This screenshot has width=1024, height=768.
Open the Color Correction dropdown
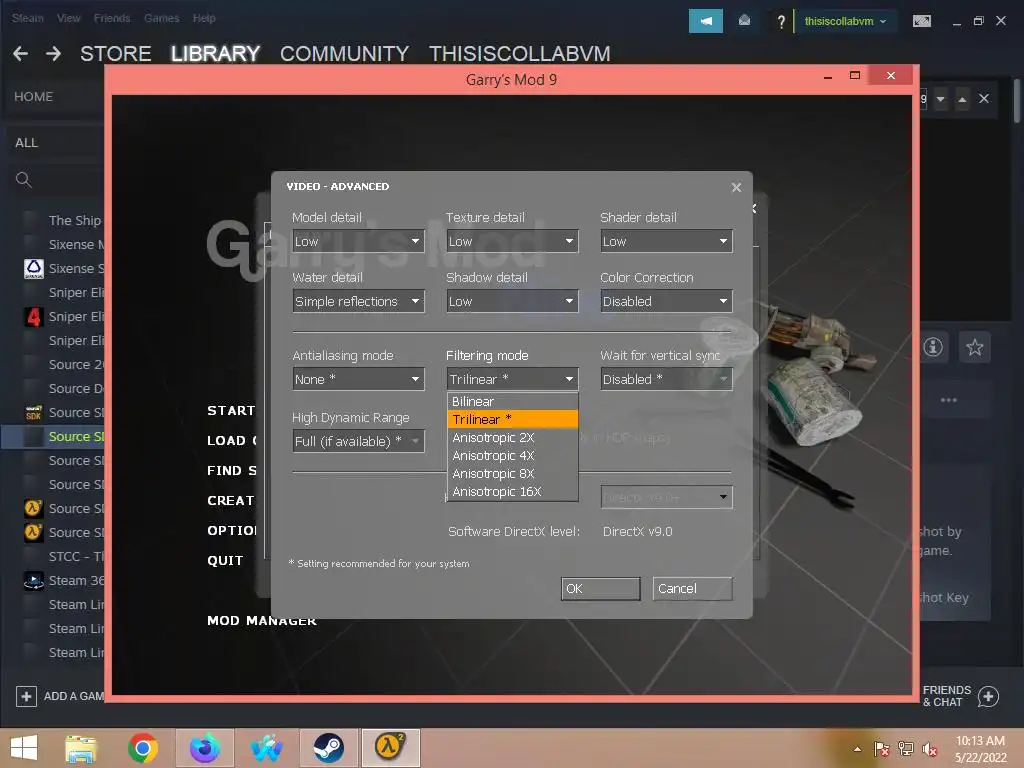click(666, 302)
